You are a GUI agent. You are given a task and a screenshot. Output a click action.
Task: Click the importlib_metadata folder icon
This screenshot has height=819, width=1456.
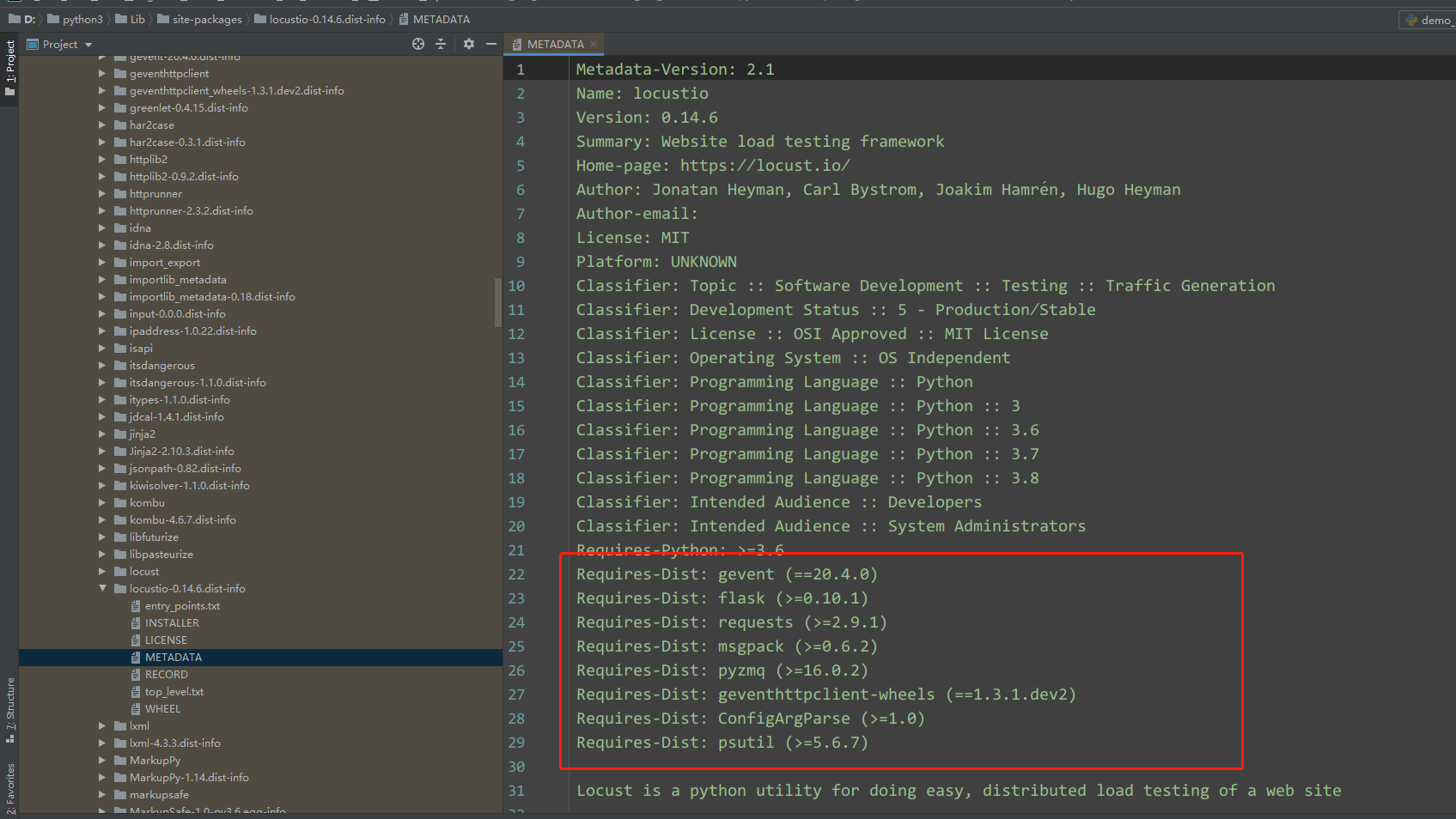pyautogui.click(x=120, y=279)
